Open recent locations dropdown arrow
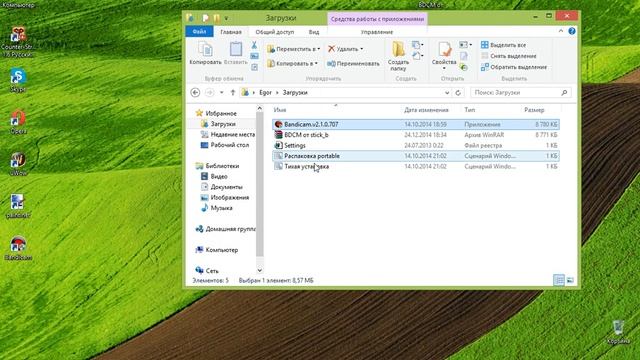 click(221, 93)
